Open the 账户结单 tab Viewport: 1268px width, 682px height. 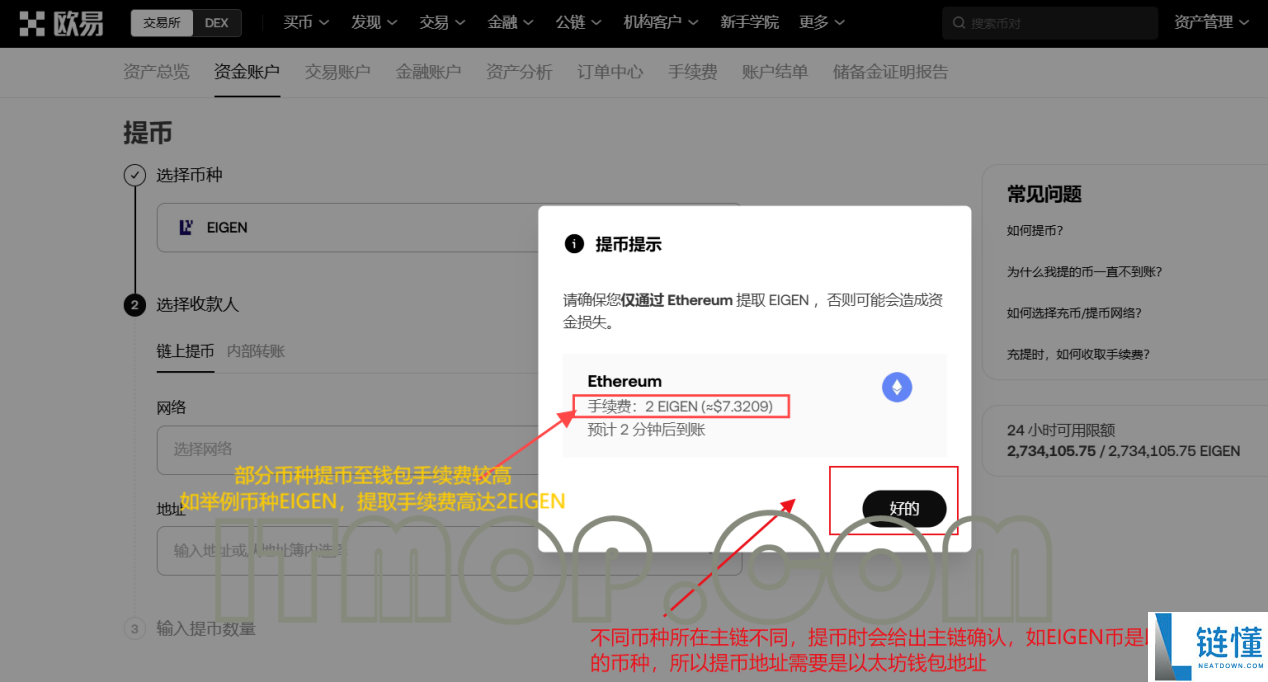pos(775,72)
